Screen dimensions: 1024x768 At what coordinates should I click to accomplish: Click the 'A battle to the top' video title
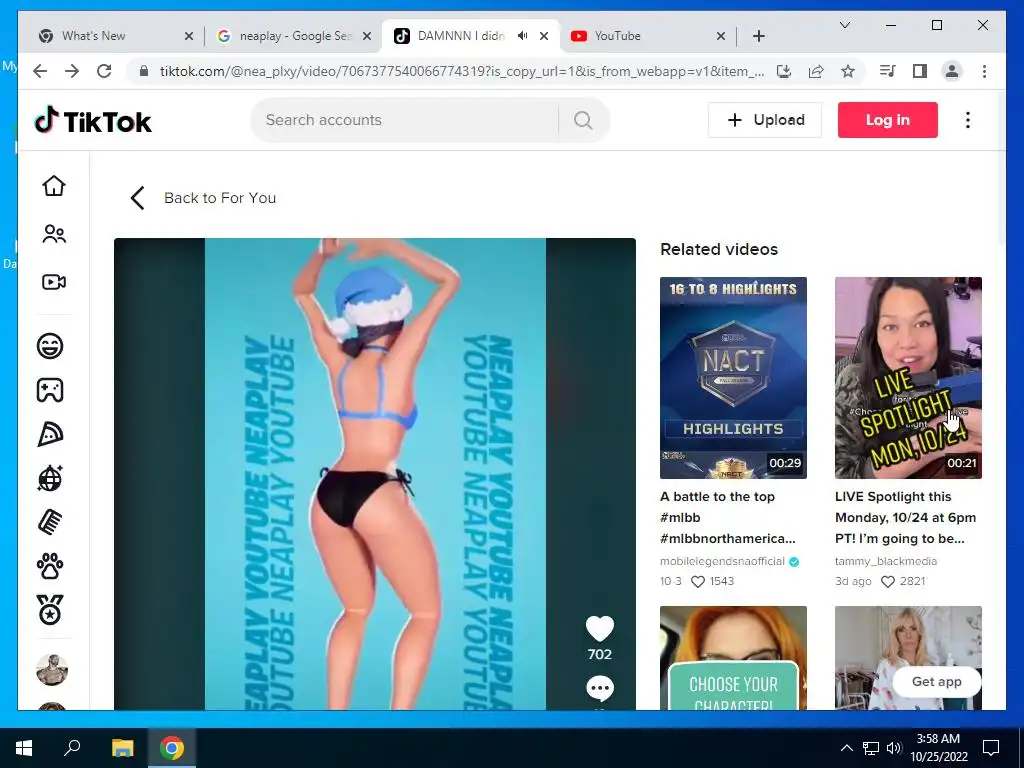pyautogui.click(x=728, y=517)
